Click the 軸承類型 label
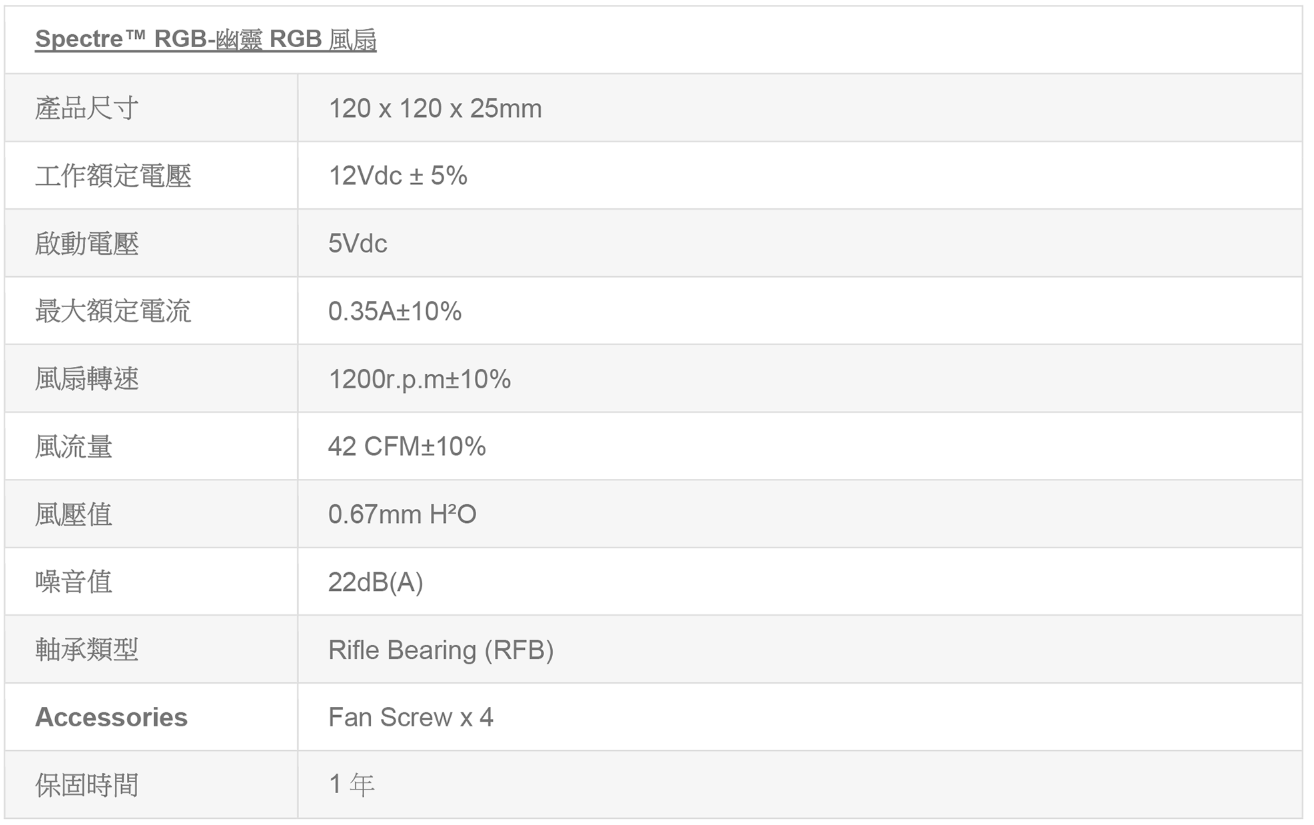 coord(86,650)
